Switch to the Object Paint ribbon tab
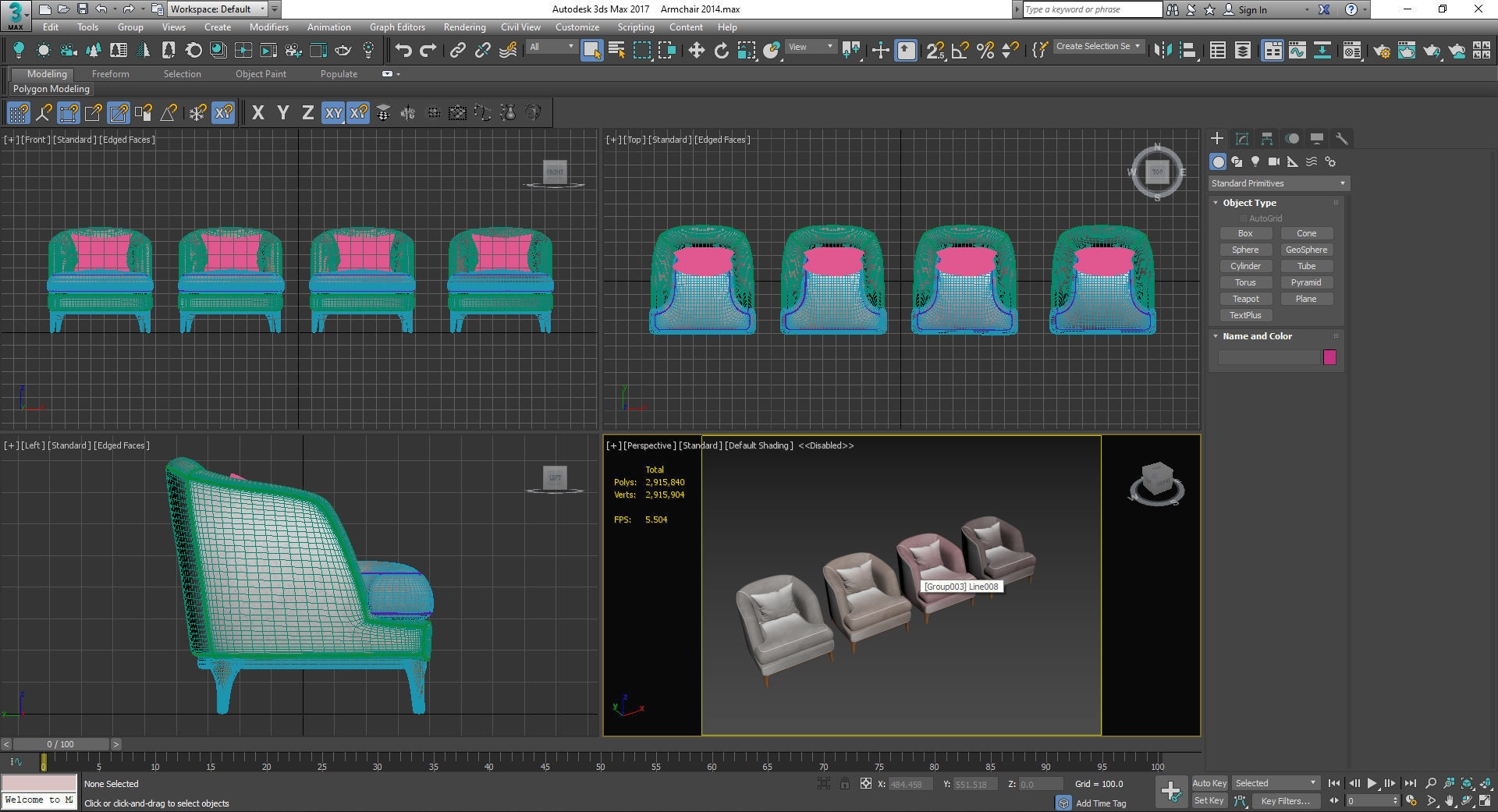The width and height of the screenshot is (1498, 812). pyautogui.click(x=261, y=74)
